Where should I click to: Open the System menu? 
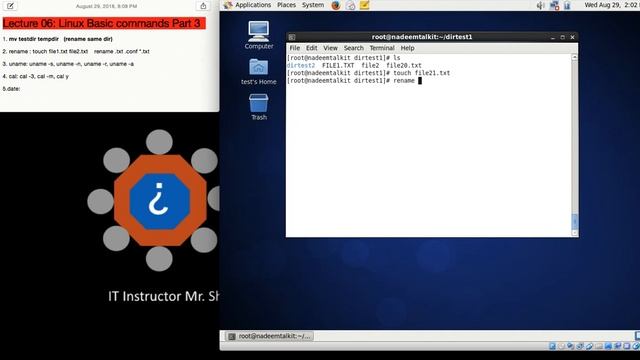pyautogui.click(x=313, y=5)
